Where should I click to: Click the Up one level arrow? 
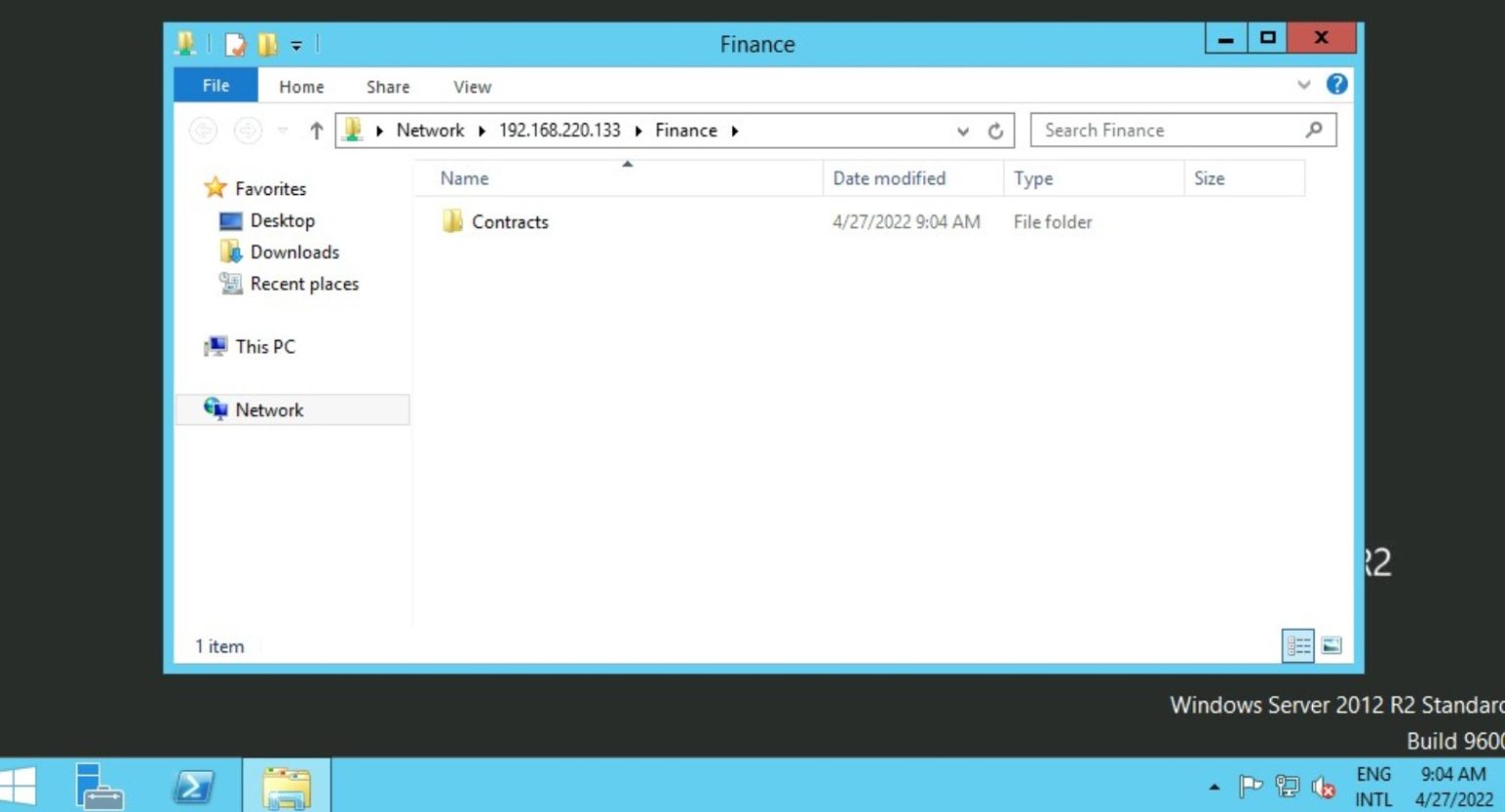tap(316, 130)
